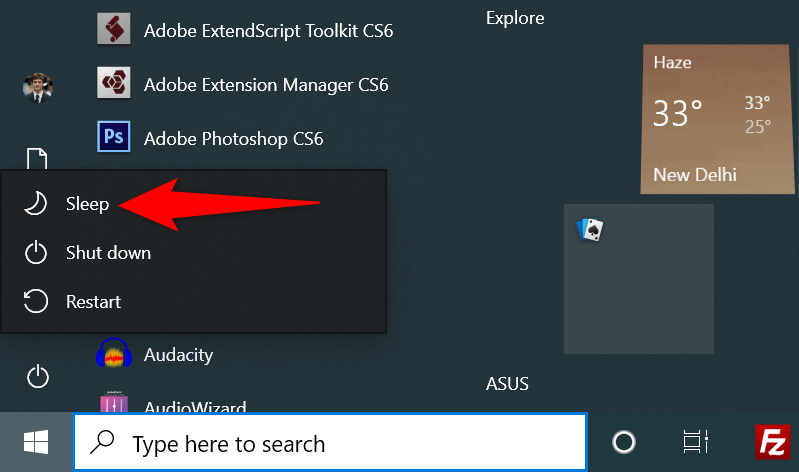Viewport: 799px width, 472px height.
Task: Click the user account avatar
Action: pos(37,87)
